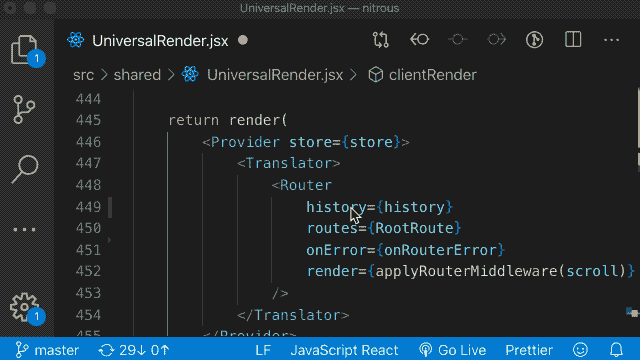Open the Search view

coord(24,169)
